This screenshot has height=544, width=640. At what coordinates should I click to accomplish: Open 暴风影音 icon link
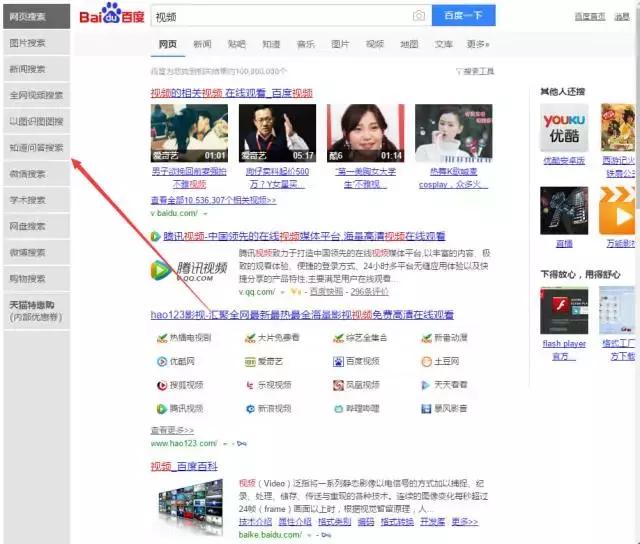tap(444, 409)
